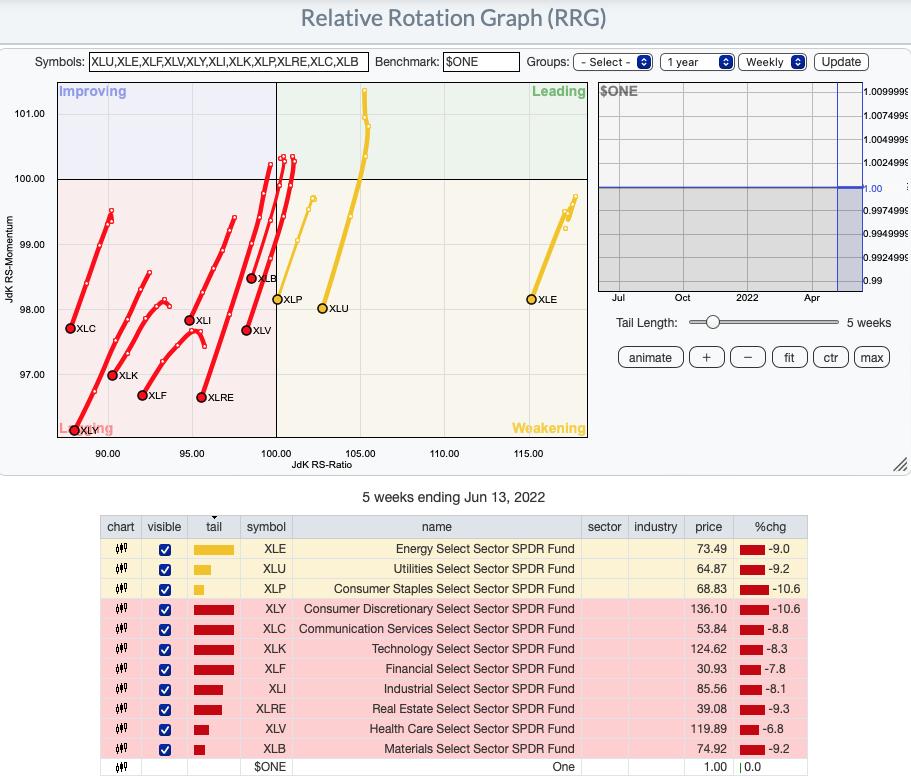Open the chart icon for XLU
This screenshot has width=911, height=778.
click(121, 569)
